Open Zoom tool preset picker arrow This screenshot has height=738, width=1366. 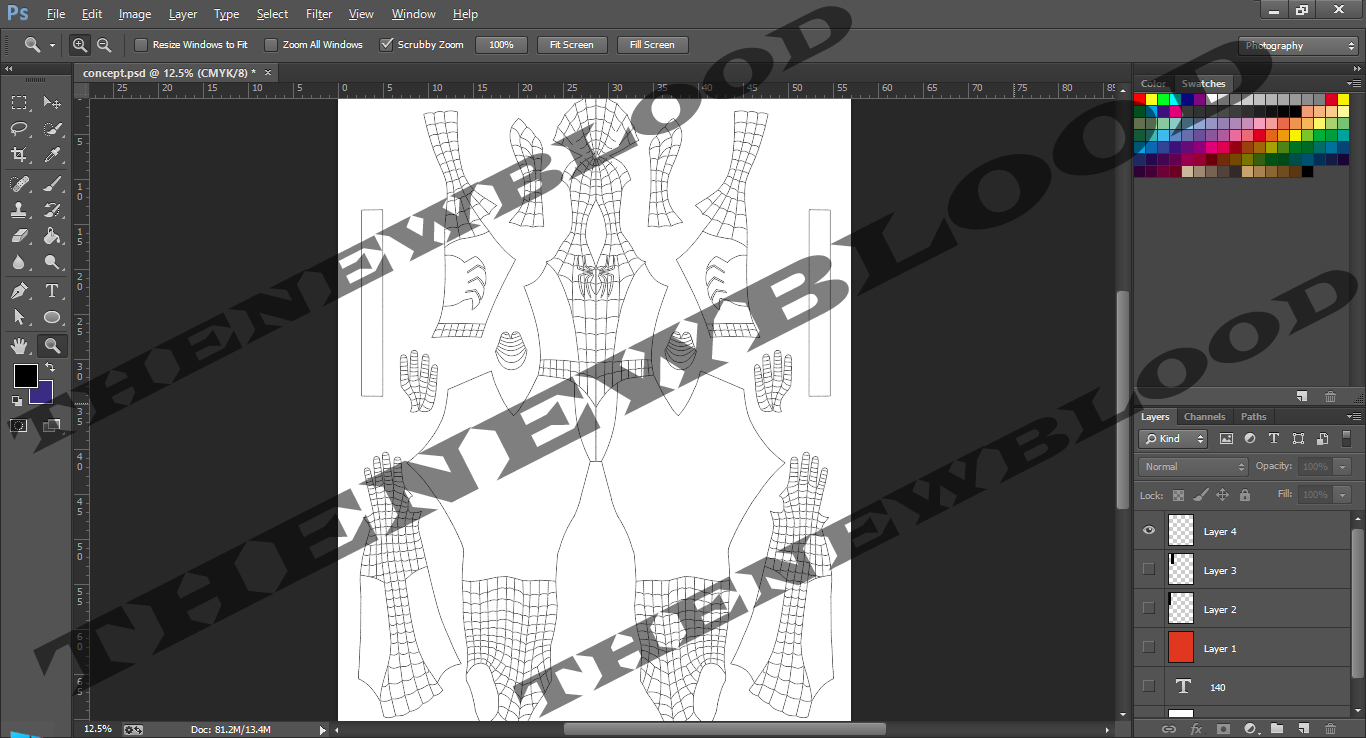53,45
